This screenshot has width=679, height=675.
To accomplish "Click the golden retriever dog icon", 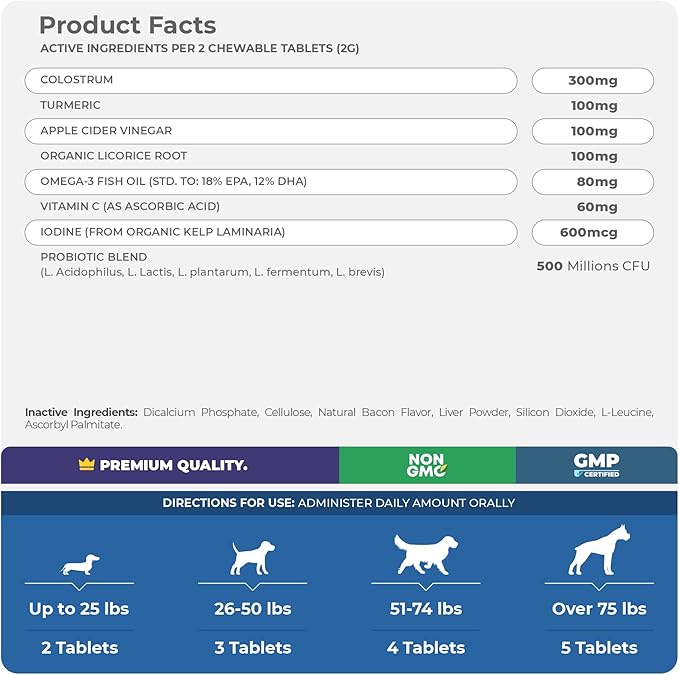I will coord(425,554).
